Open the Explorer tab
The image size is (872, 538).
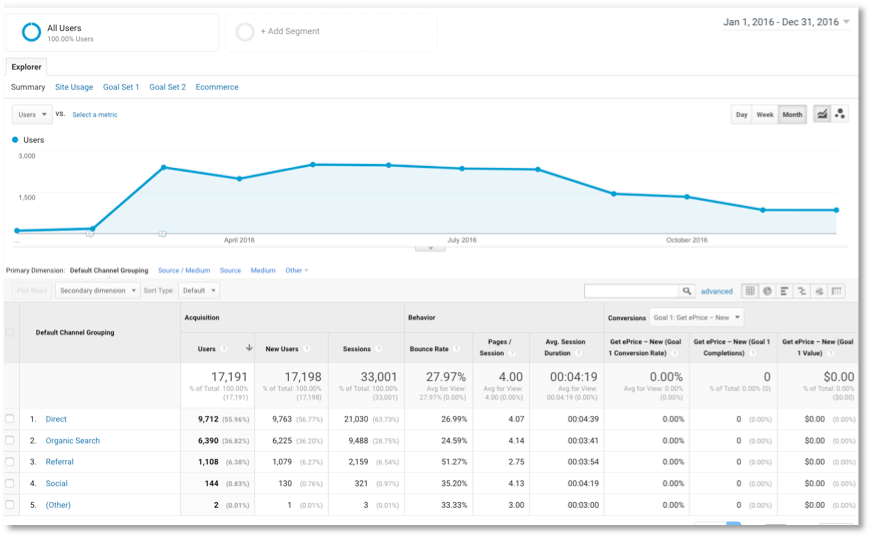[26, 67]
